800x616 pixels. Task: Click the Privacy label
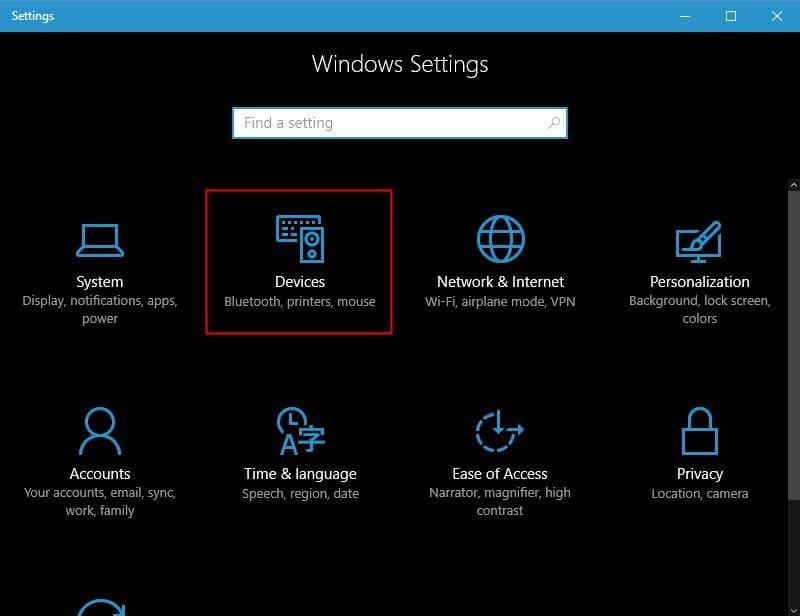pos(699,474)
